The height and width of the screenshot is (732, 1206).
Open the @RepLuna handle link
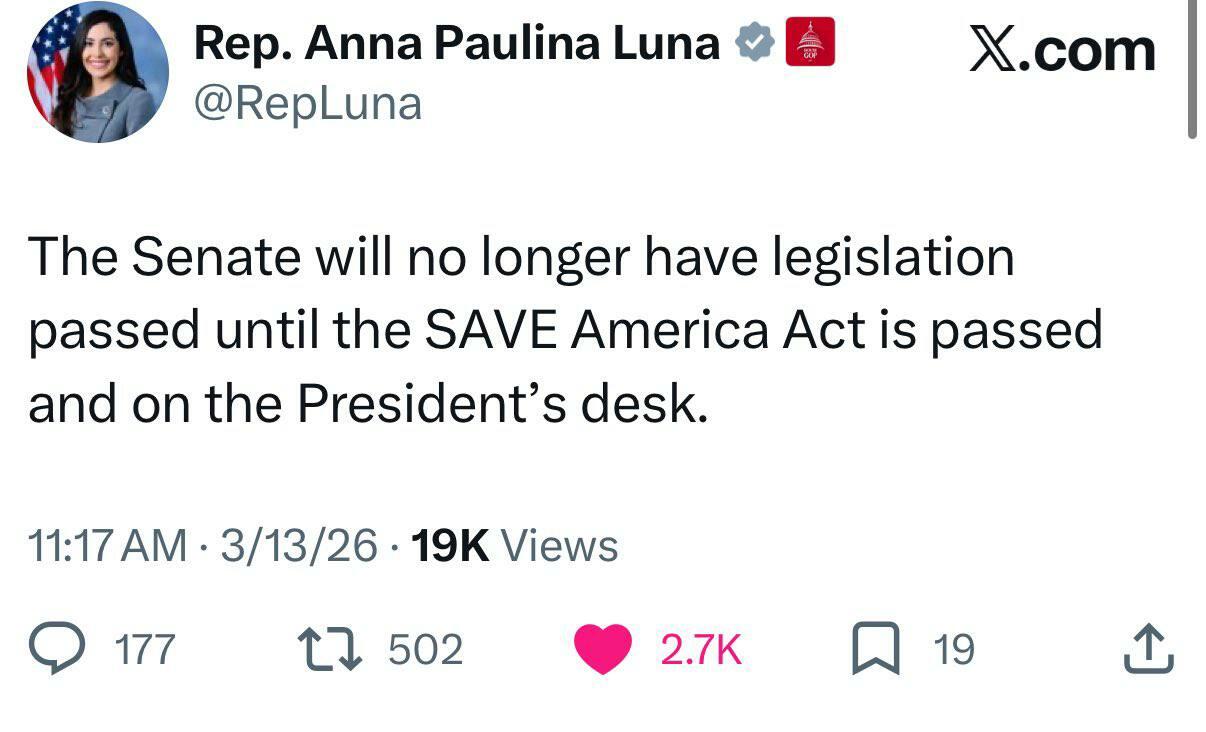coord(307,103)
